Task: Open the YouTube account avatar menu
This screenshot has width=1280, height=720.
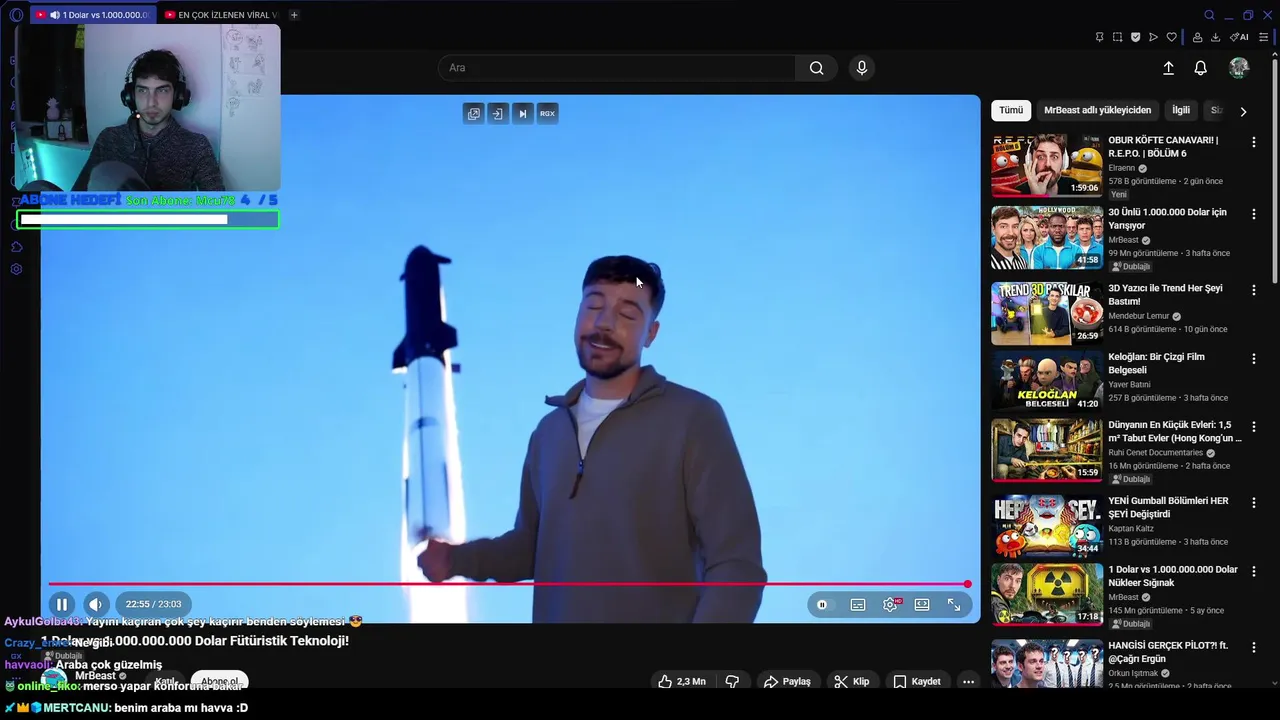Action: [x=1239, y=68]
